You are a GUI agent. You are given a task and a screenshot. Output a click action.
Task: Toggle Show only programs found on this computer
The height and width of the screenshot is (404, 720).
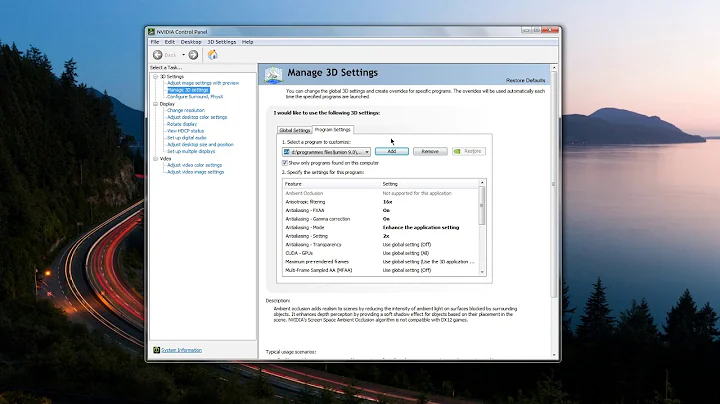(285, 163)
